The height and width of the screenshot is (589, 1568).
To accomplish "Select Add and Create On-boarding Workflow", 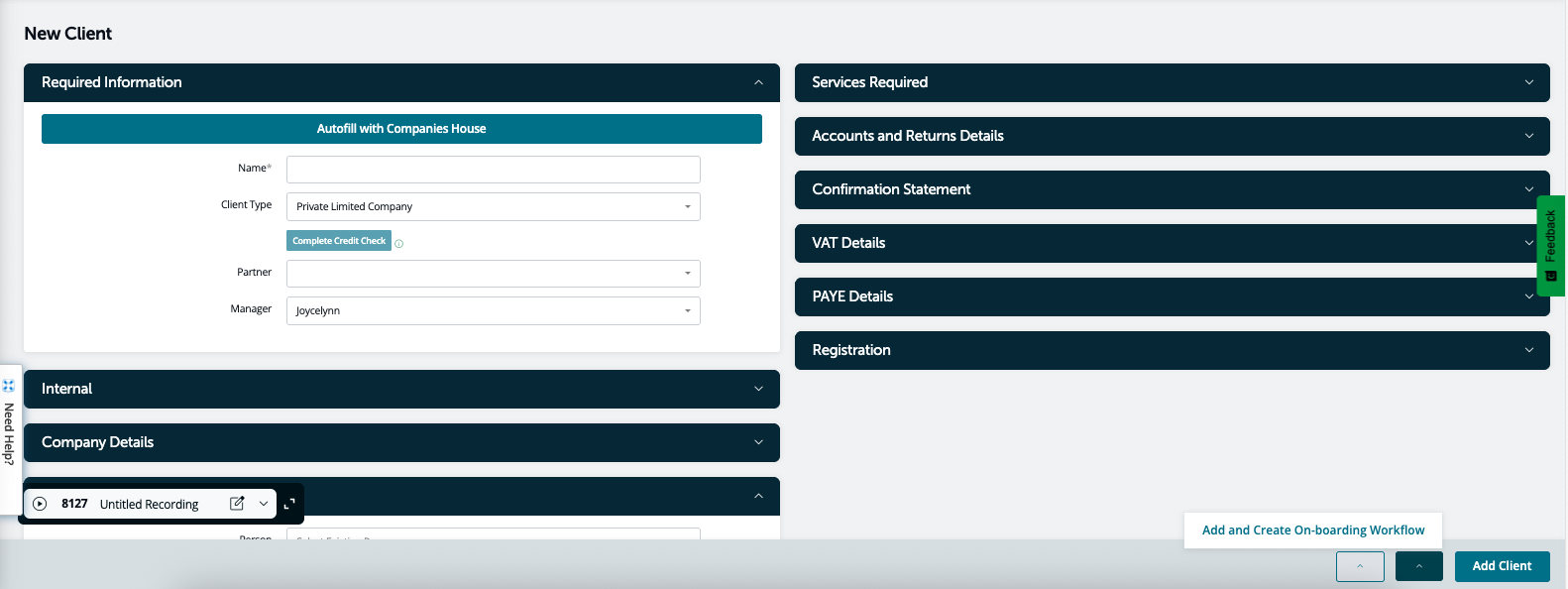I will coord(1312,530).
